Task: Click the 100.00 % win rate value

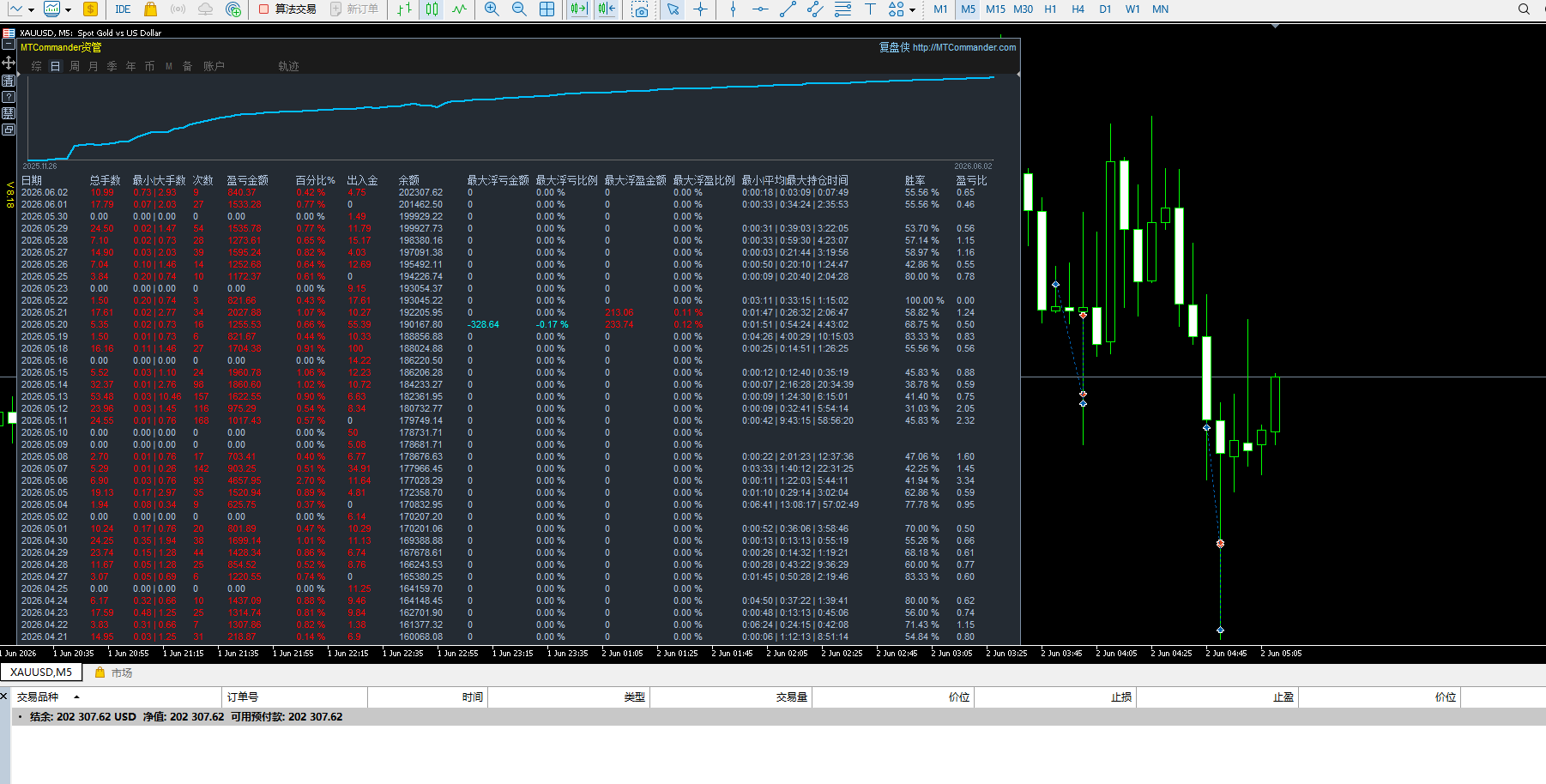Action: pyautogui.click(x=925, y=300)
